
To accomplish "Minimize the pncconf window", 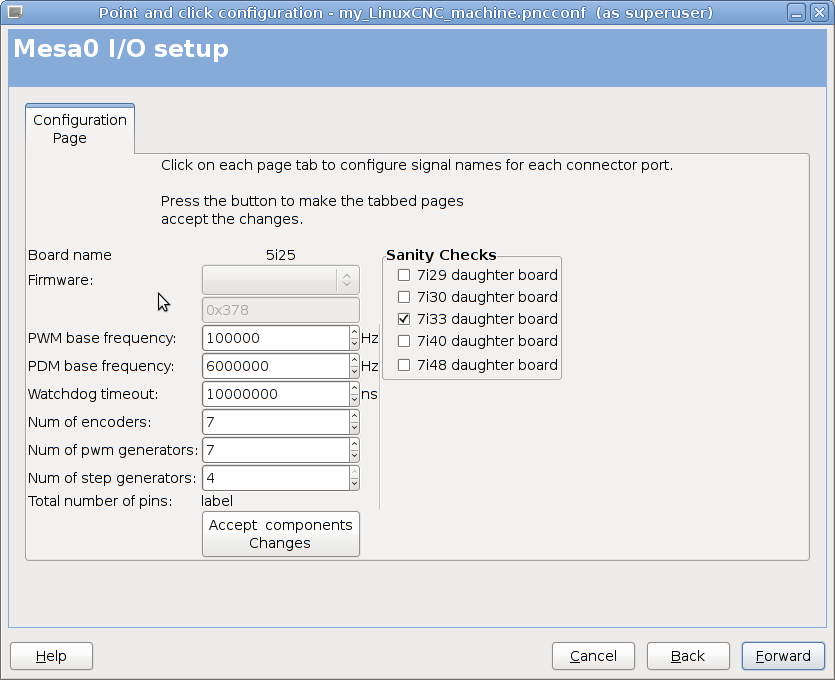I will coord(796,12).
